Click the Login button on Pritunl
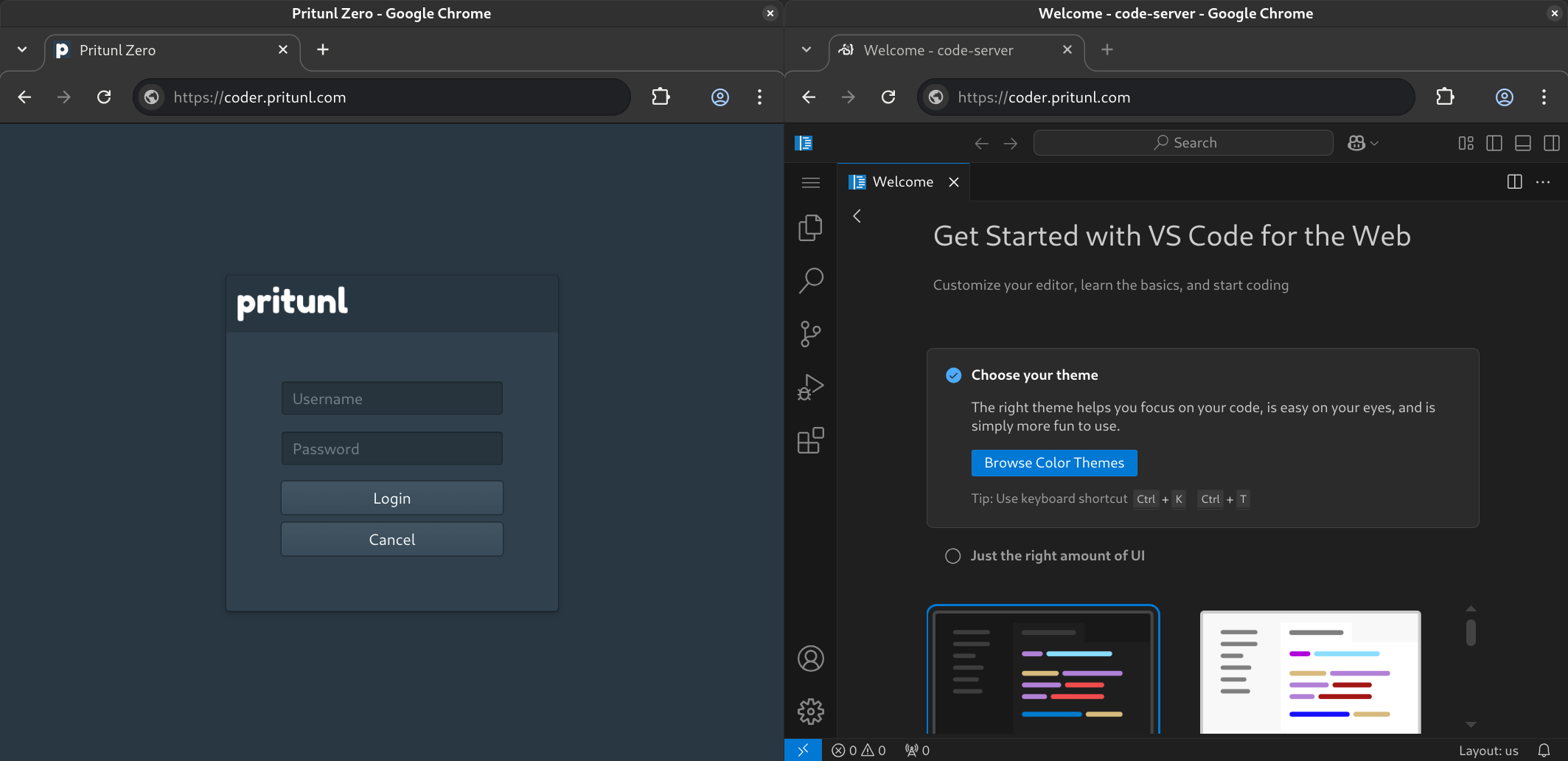Image resolution: width=1568 pixels, height=761 pixels. pos(392,498)
